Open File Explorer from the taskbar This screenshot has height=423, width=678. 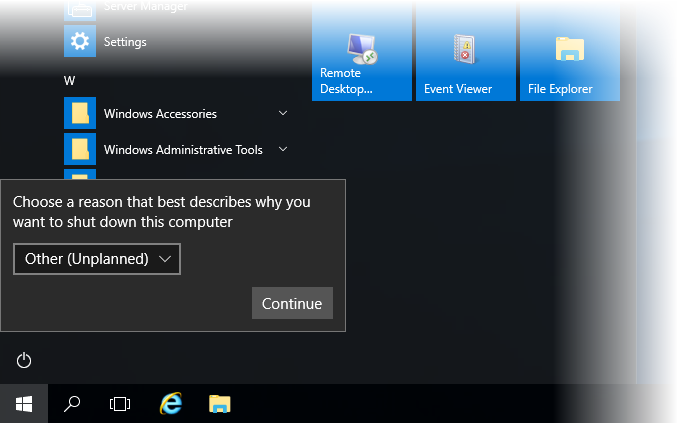point(220,404)
